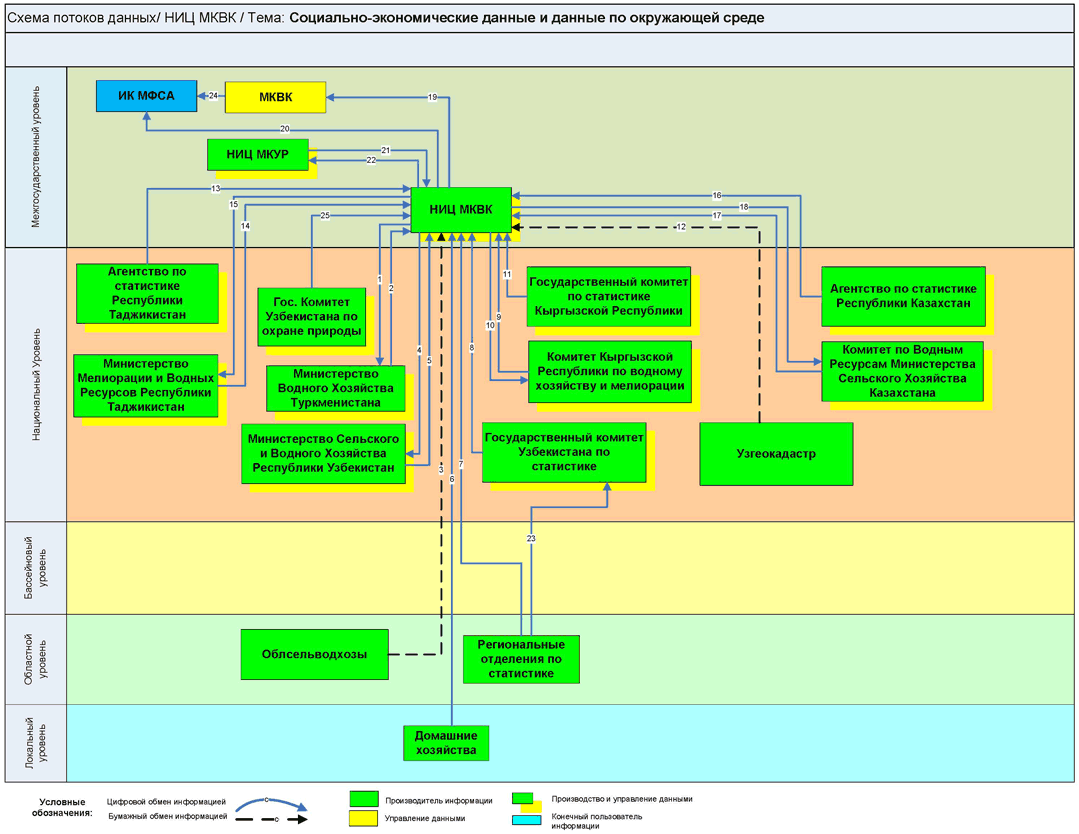Select the Облсельводхозы node
The image size is (1079, 834).
(x=314, y=655)
